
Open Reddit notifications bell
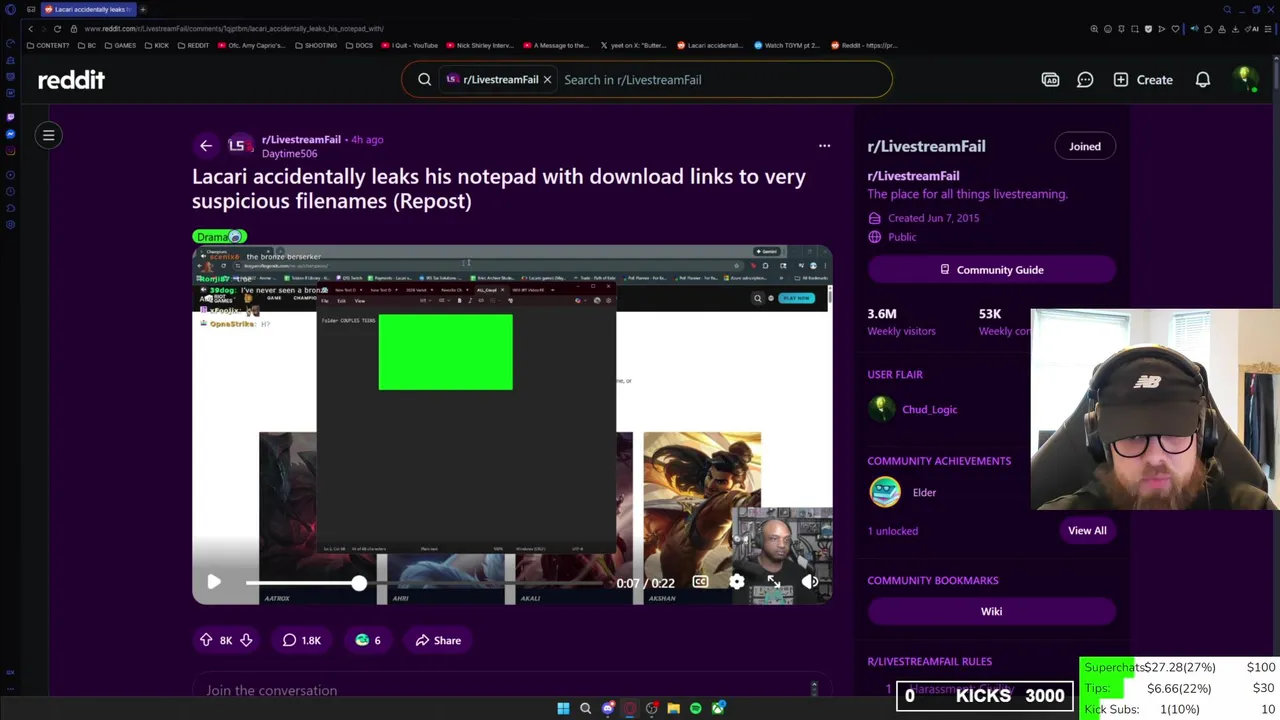[x=1203, y=80]
